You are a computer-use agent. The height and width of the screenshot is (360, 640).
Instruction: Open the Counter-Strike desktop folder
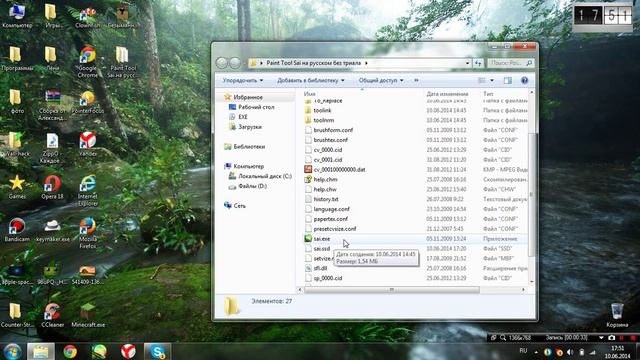point(17,316)
